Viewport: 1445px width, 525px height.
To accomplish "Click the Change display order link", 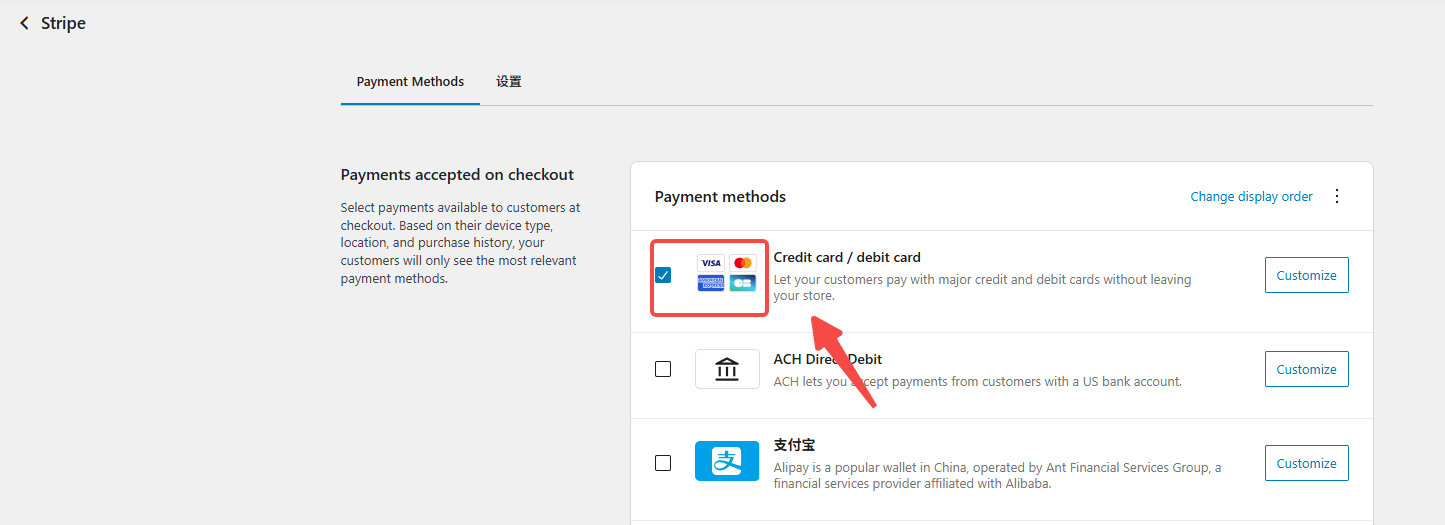I will [1251, 197].
